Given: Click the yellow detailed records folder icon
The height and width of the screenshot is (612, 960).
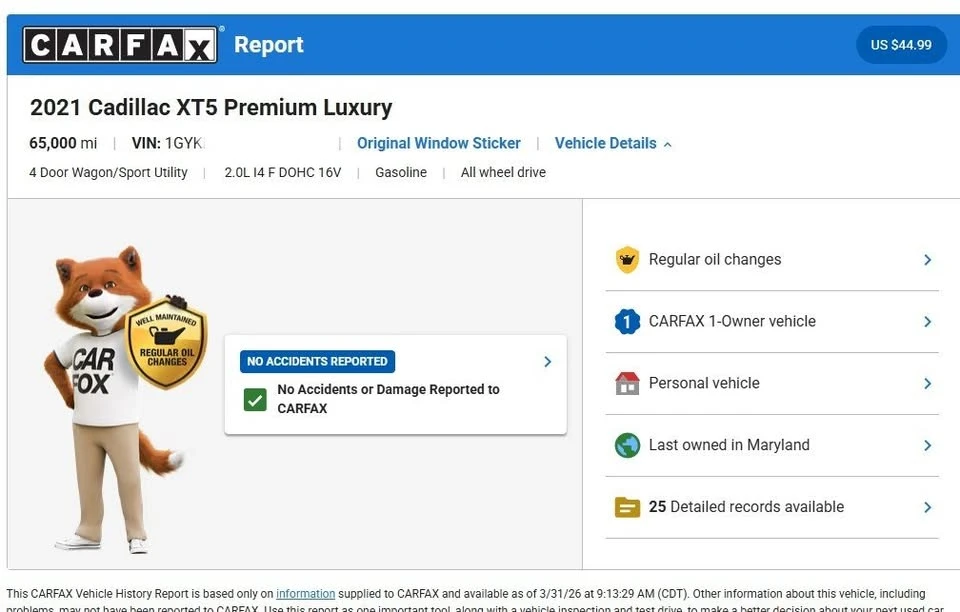Looking at the screenshot, I should coord(627,507).
